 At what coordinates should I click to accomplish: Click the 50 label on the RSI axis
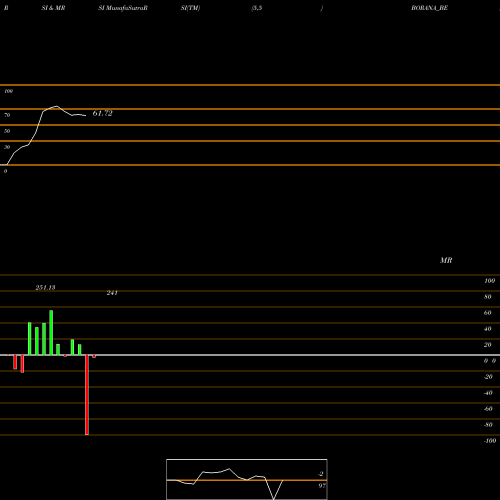tap(7, 131)
